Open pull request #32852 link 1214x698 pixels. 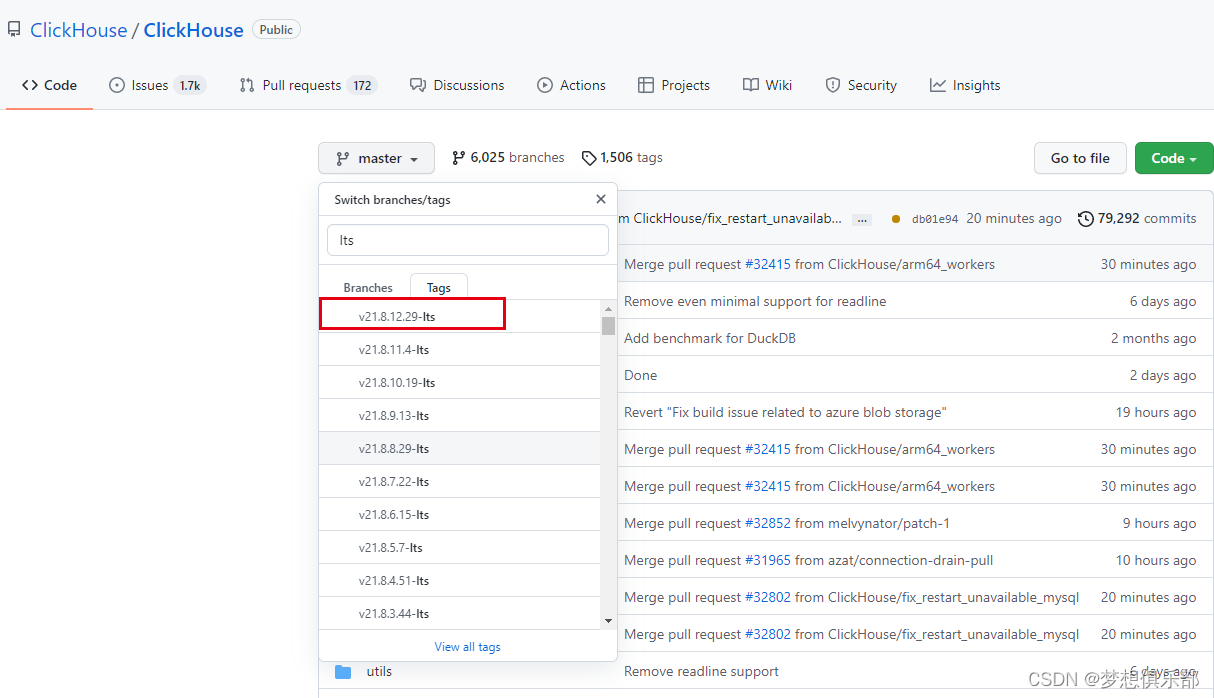[x=768, y=523]
